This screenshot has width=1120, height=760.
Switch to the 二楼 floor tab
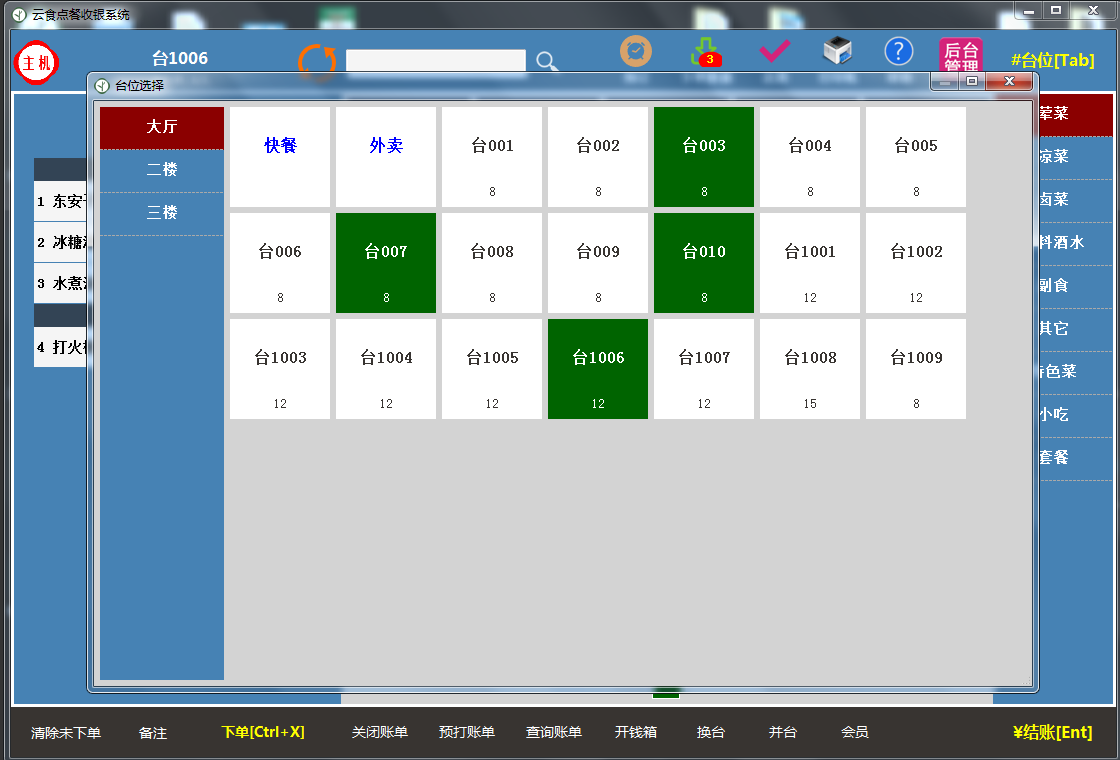(162, 170)
